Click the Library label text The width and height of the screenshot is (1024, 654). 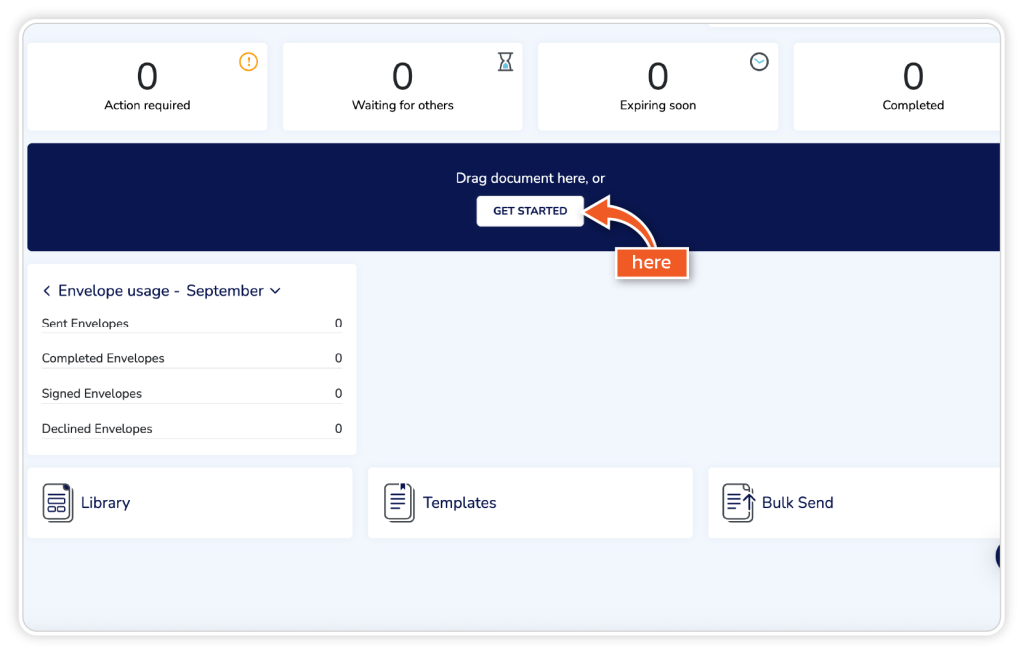(x=105, y=503)
